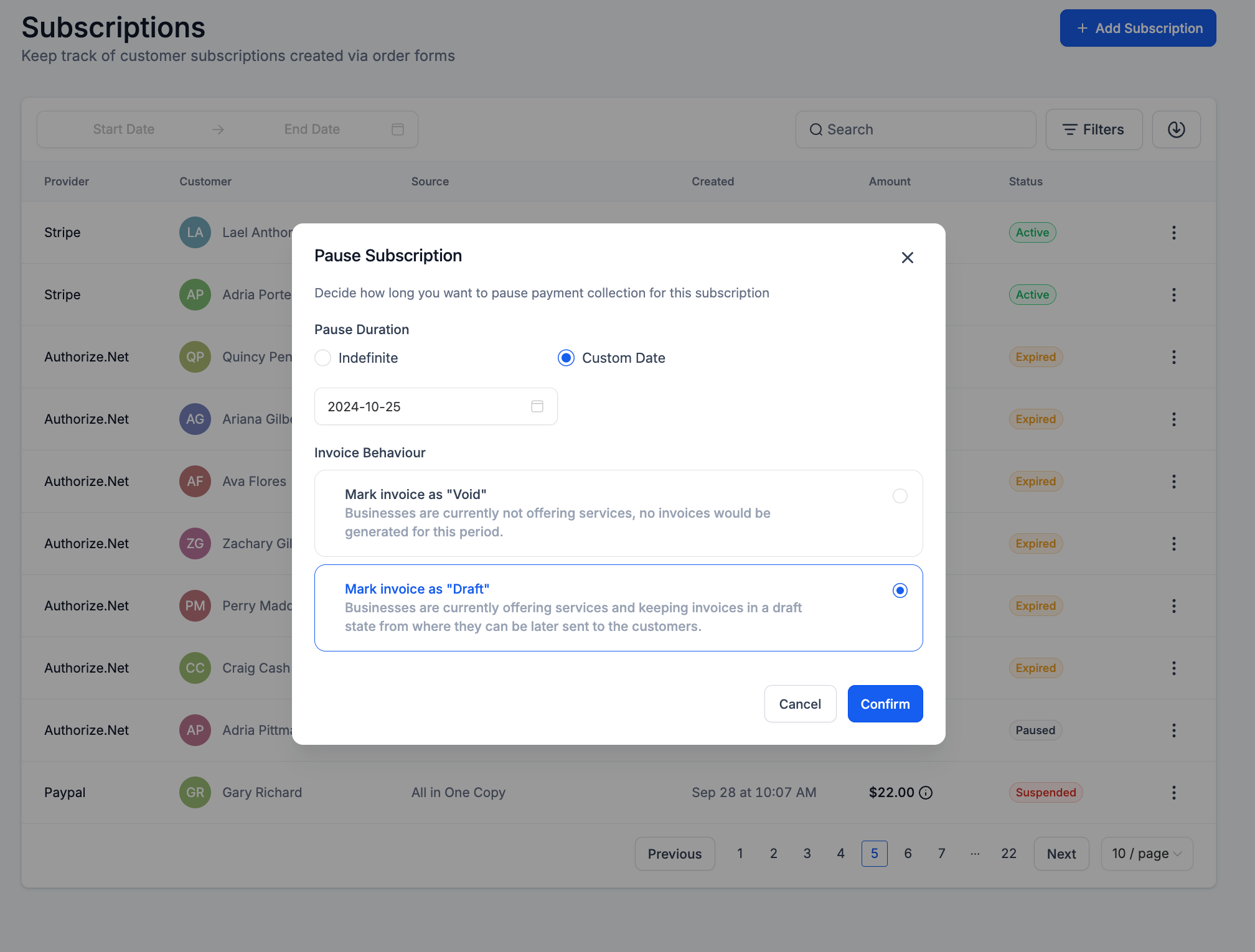This screenshot has width=1255, height=952.
Task: Go to page 4
Action: [840, 854]
